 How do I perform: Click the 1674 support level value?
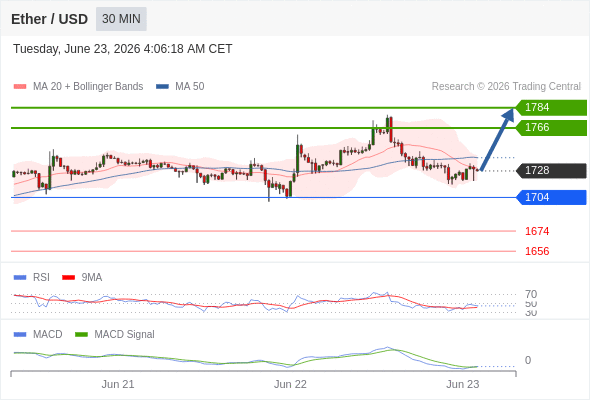point(537,231)
